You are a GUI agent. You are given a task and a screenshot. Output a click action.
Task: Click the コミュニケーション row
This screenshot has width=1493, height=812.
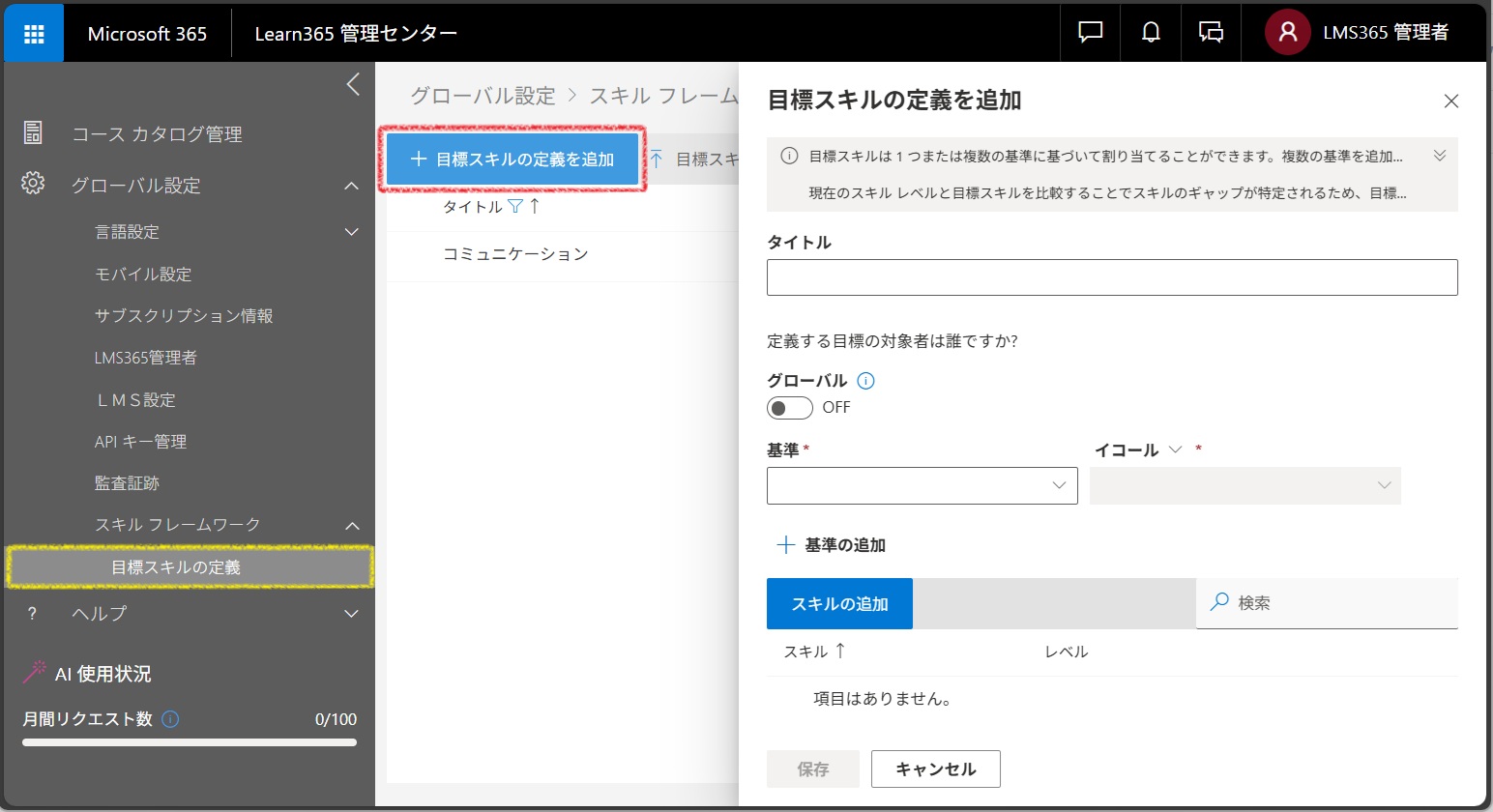pyautogui.click(x=563, y=254)
